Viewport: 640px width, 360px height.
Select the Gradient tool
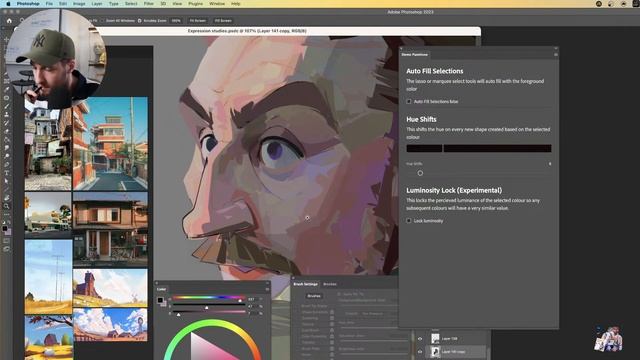7,140
